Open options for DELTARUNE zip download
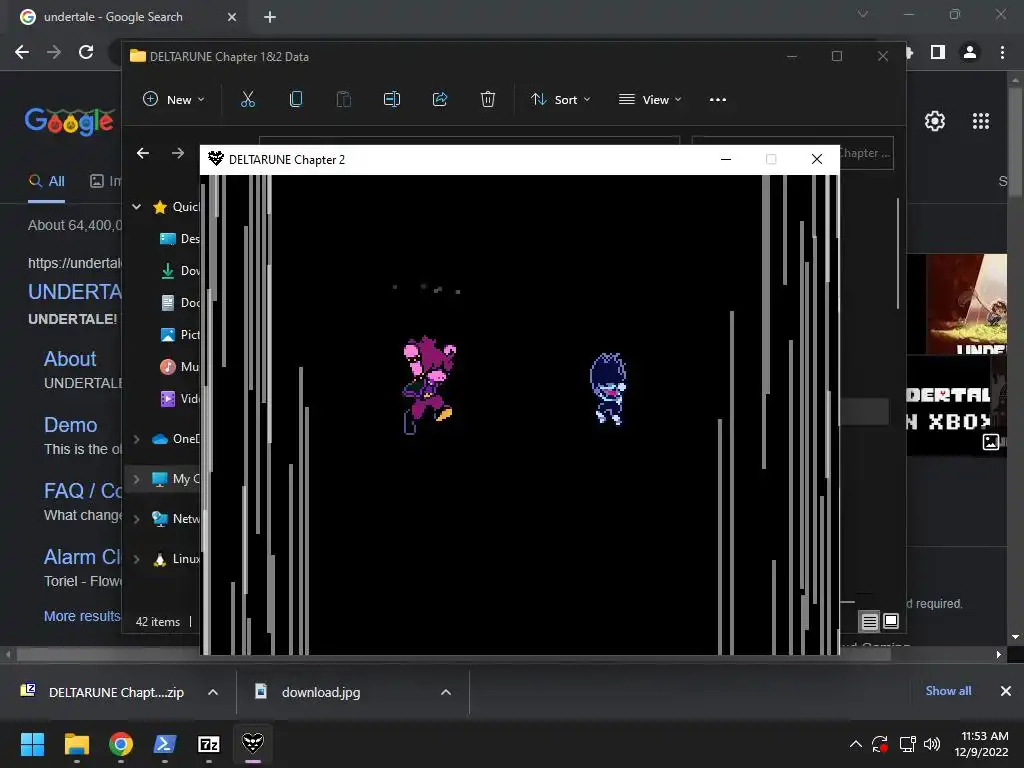The height and width of the screenshot is (768, 1024). coord(213,692)
